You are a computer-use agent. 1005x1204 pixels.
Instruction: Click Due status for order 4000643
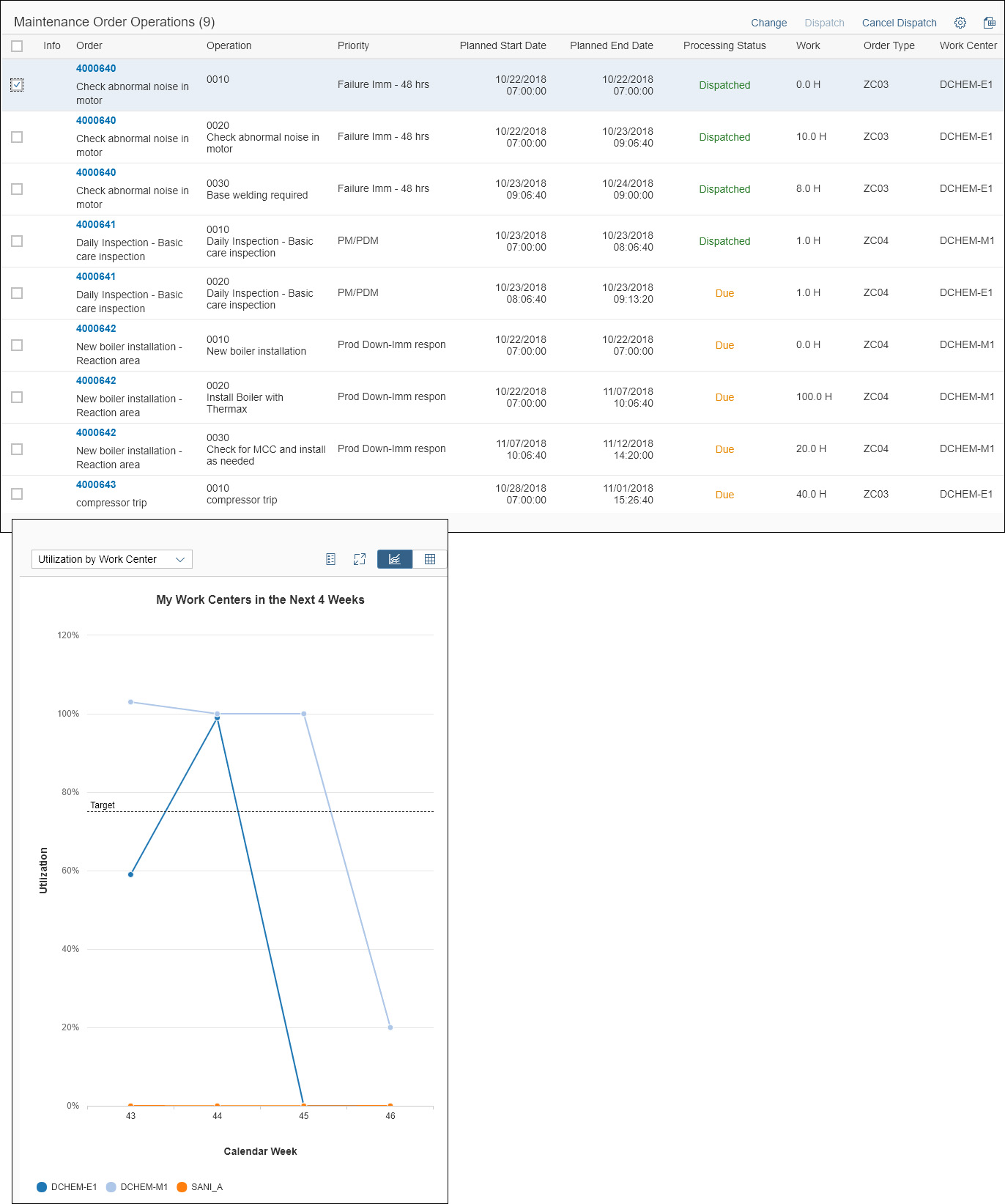pyautogui.click(x=724, y=495)
